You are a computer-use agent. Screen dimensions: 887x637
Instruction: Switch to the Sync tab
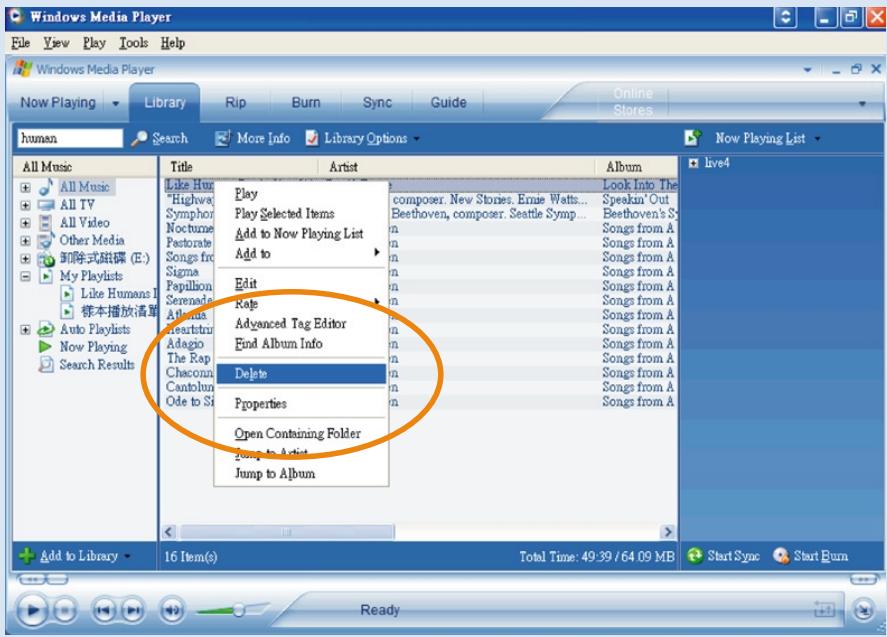tap(377, 102)
